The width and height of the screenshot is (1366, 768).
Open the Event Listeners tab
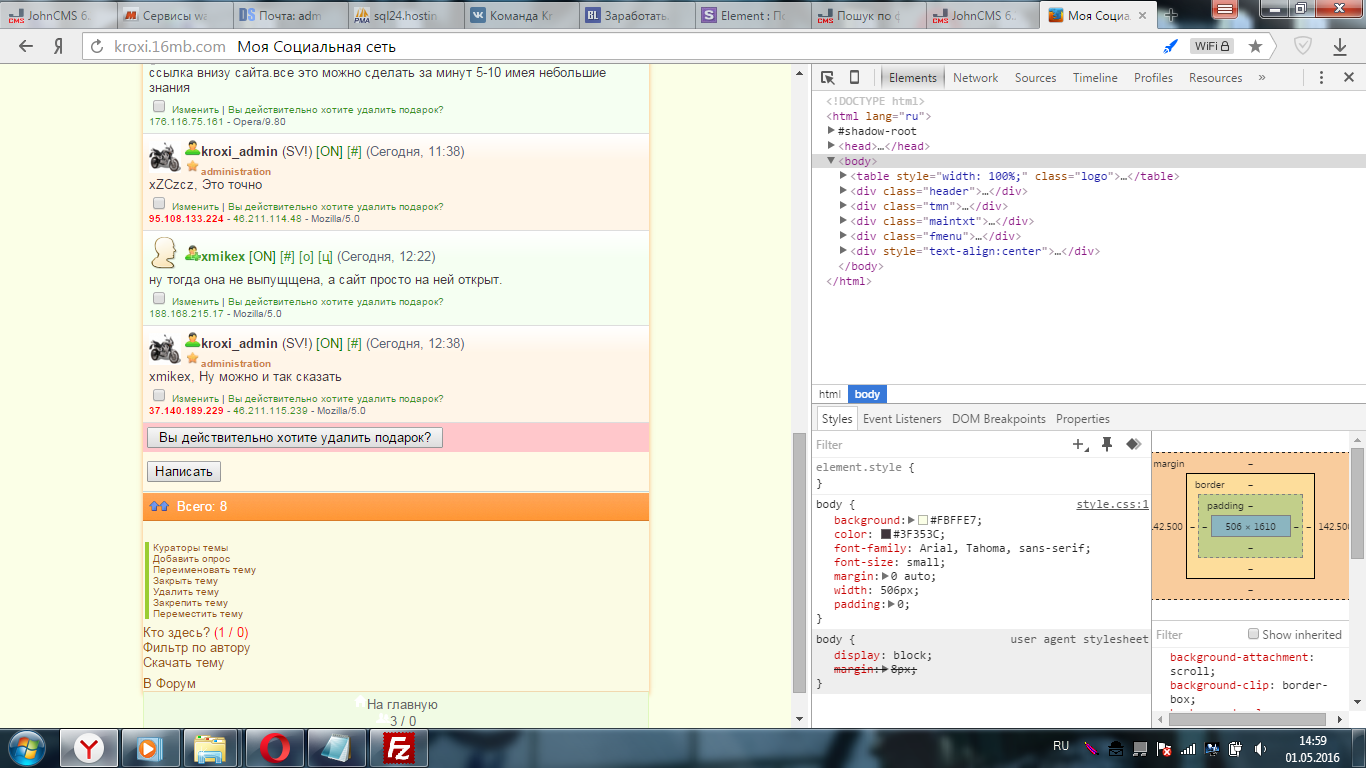[x=901, y=419]
